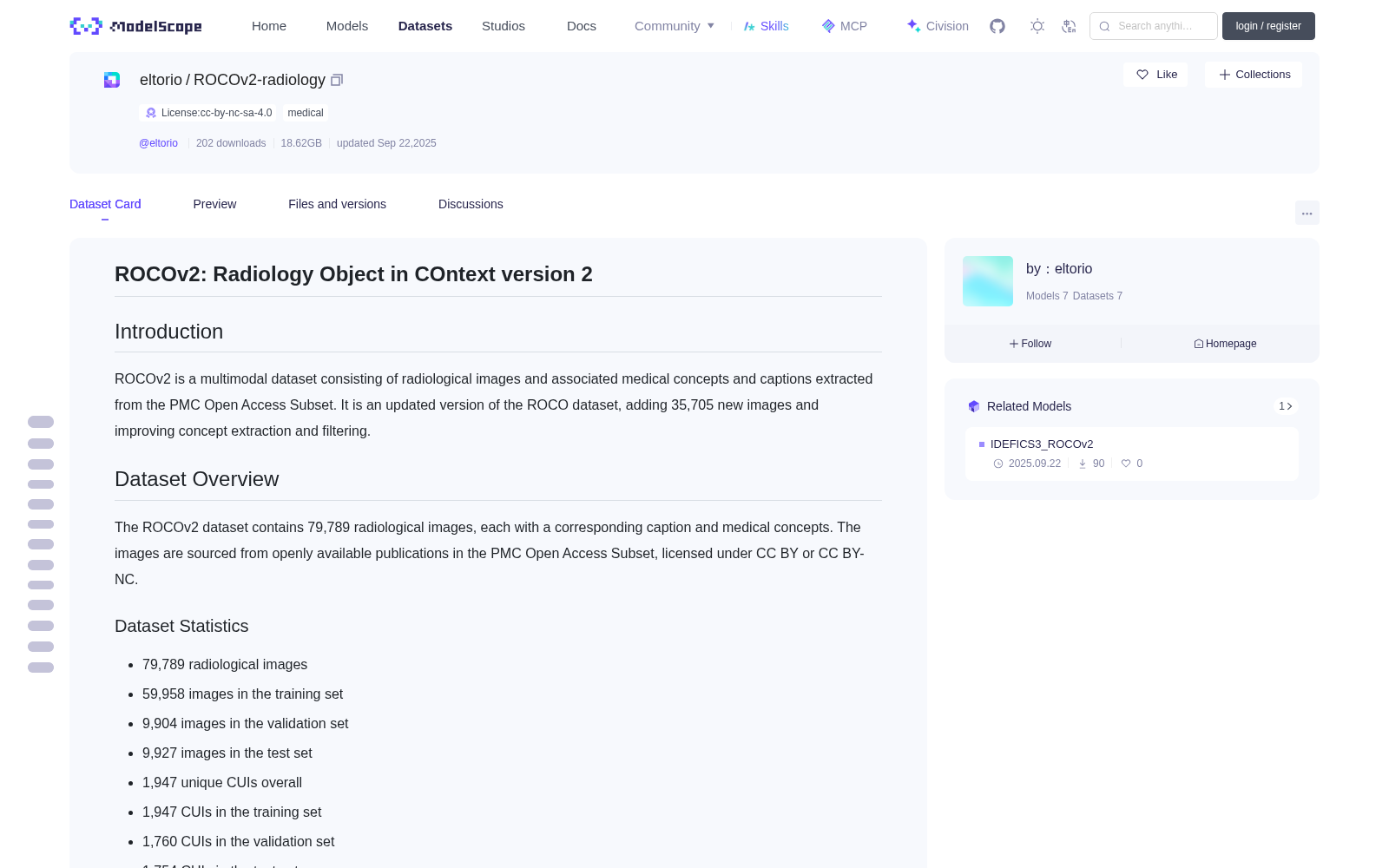Viewport: 1389px width, 868px height.
Task: Click the download count icon for IDEFICS3_ROCOv2
Action: [x=1083, y=464]
